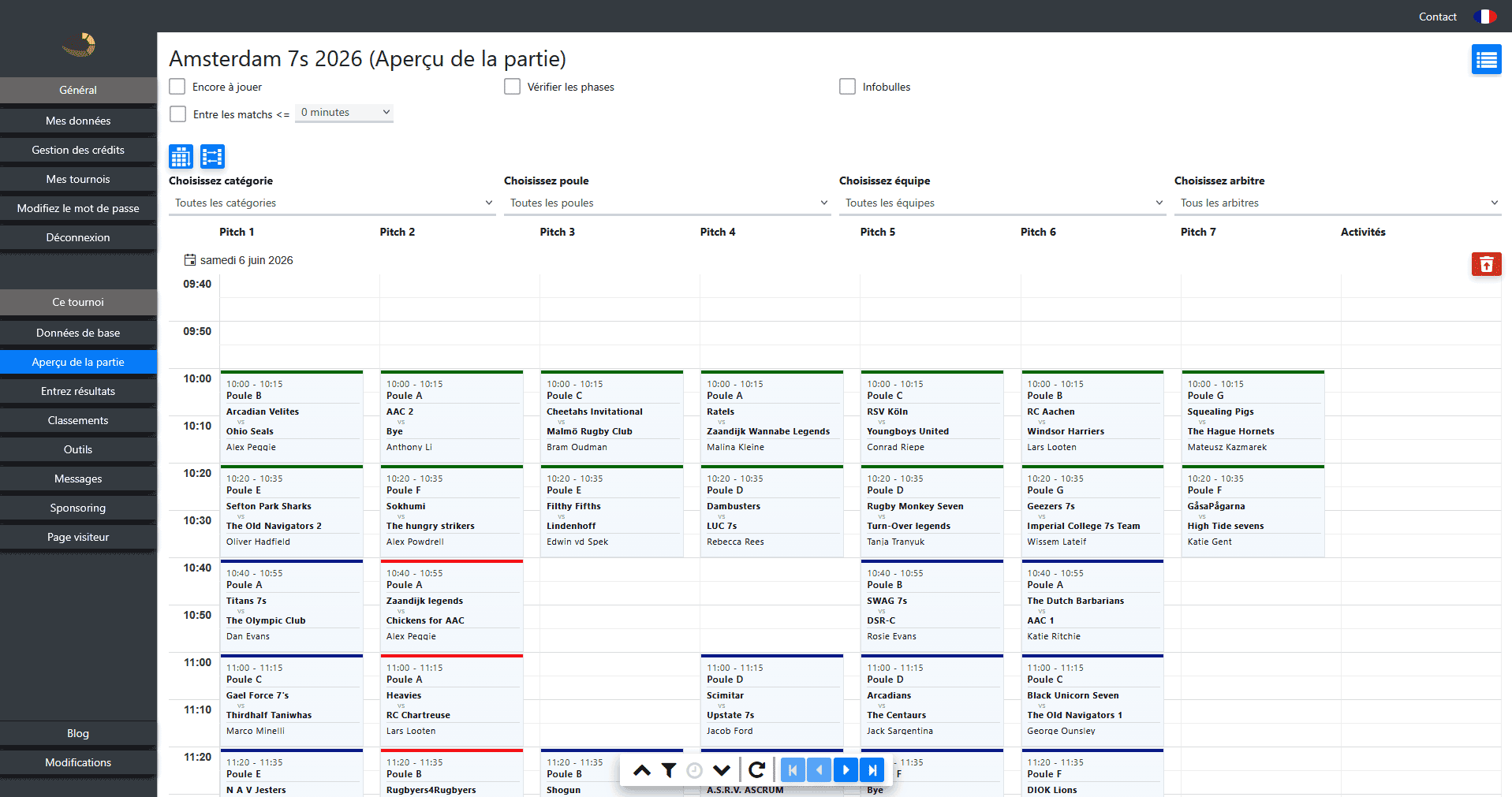Image resolution: width=1512 pixels, height=797 pixels.
Task: Go to next day with play arrow
Action: coord(846,770)
